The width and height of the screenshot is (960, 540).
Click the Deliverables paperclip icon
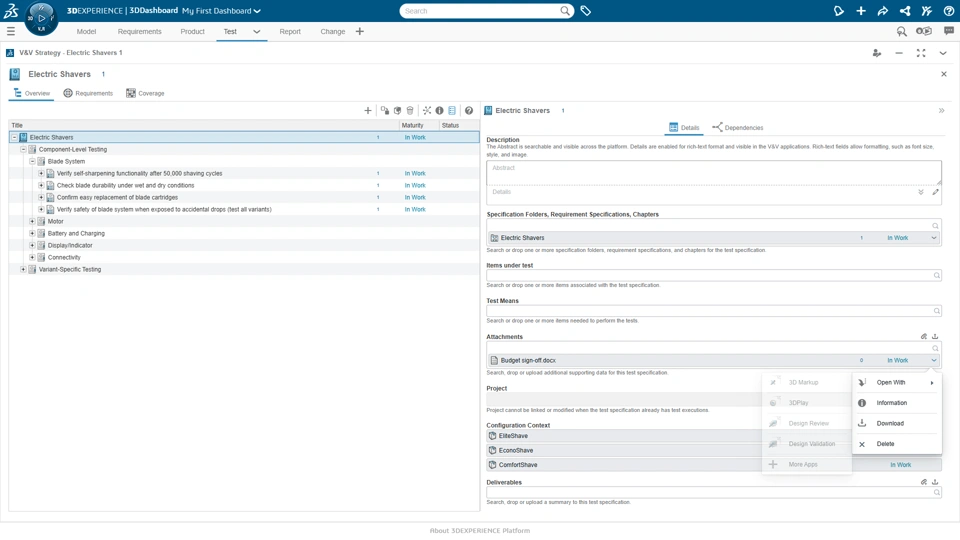point(924,482)
